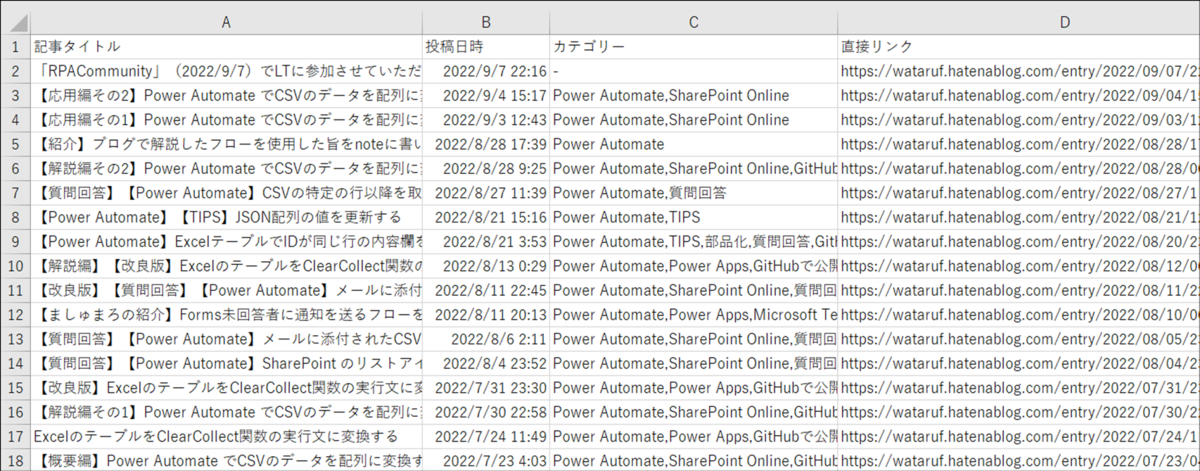Click the date 2022/8/4 23:52

[x=485, y=363]
